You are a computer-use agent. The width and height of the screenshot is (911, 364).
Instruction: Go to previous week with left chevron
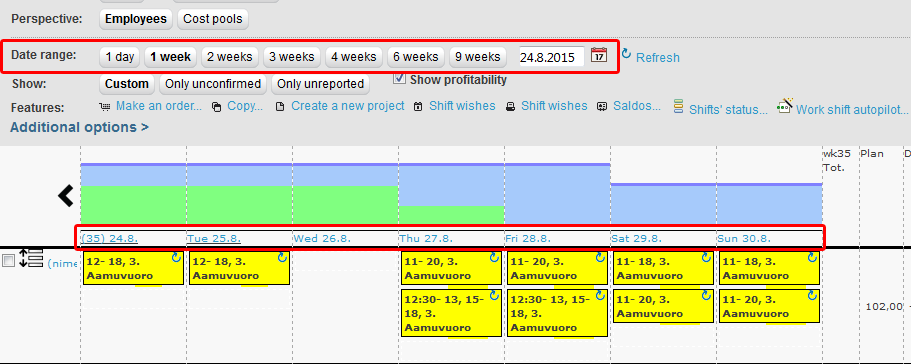click(66, 196)
